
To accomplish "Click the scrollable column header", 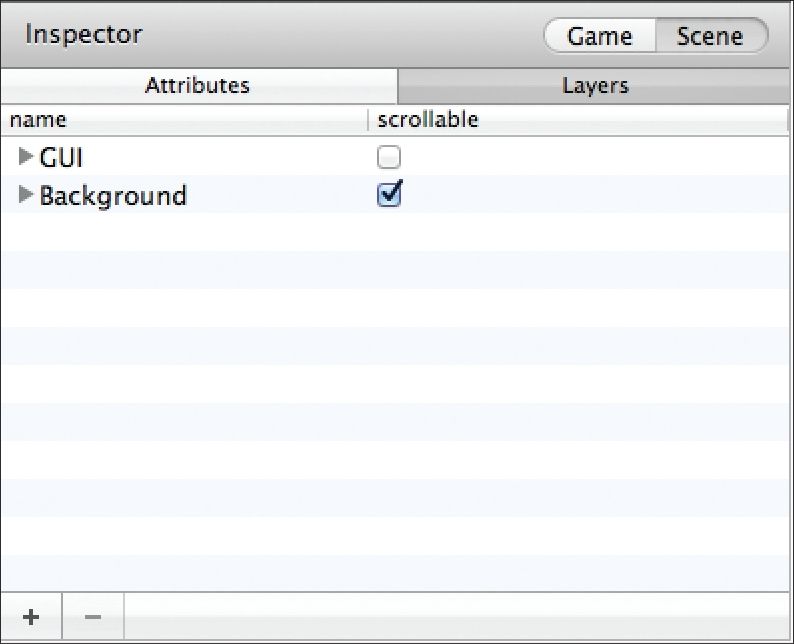I will [578, 120].
